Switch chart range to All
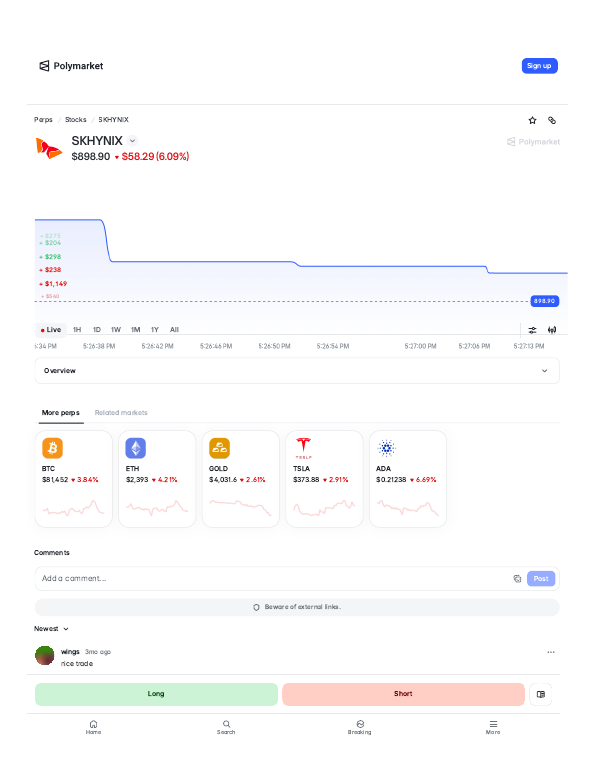This screenshot has height=770, width=595. pos(174,330)
